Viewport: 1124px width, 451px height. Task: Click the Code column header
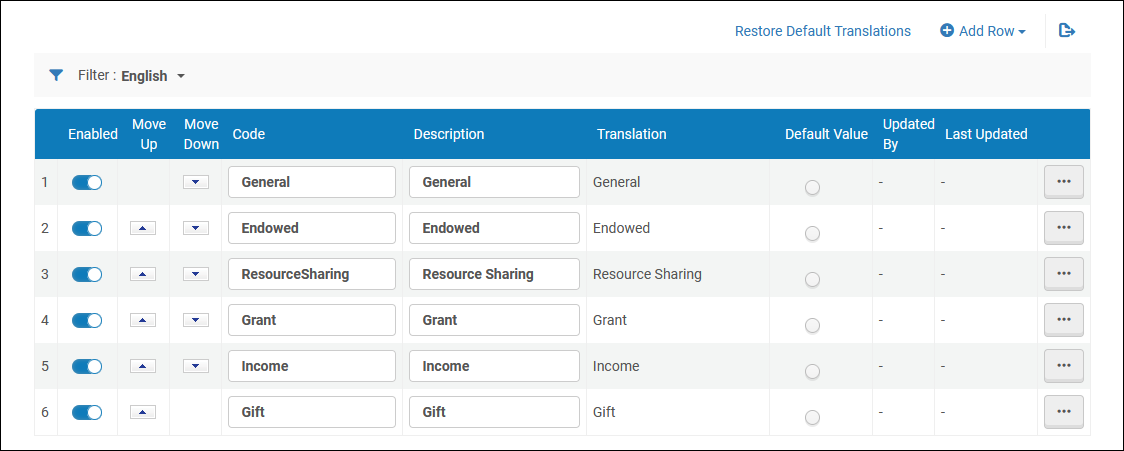coord(249,134)
